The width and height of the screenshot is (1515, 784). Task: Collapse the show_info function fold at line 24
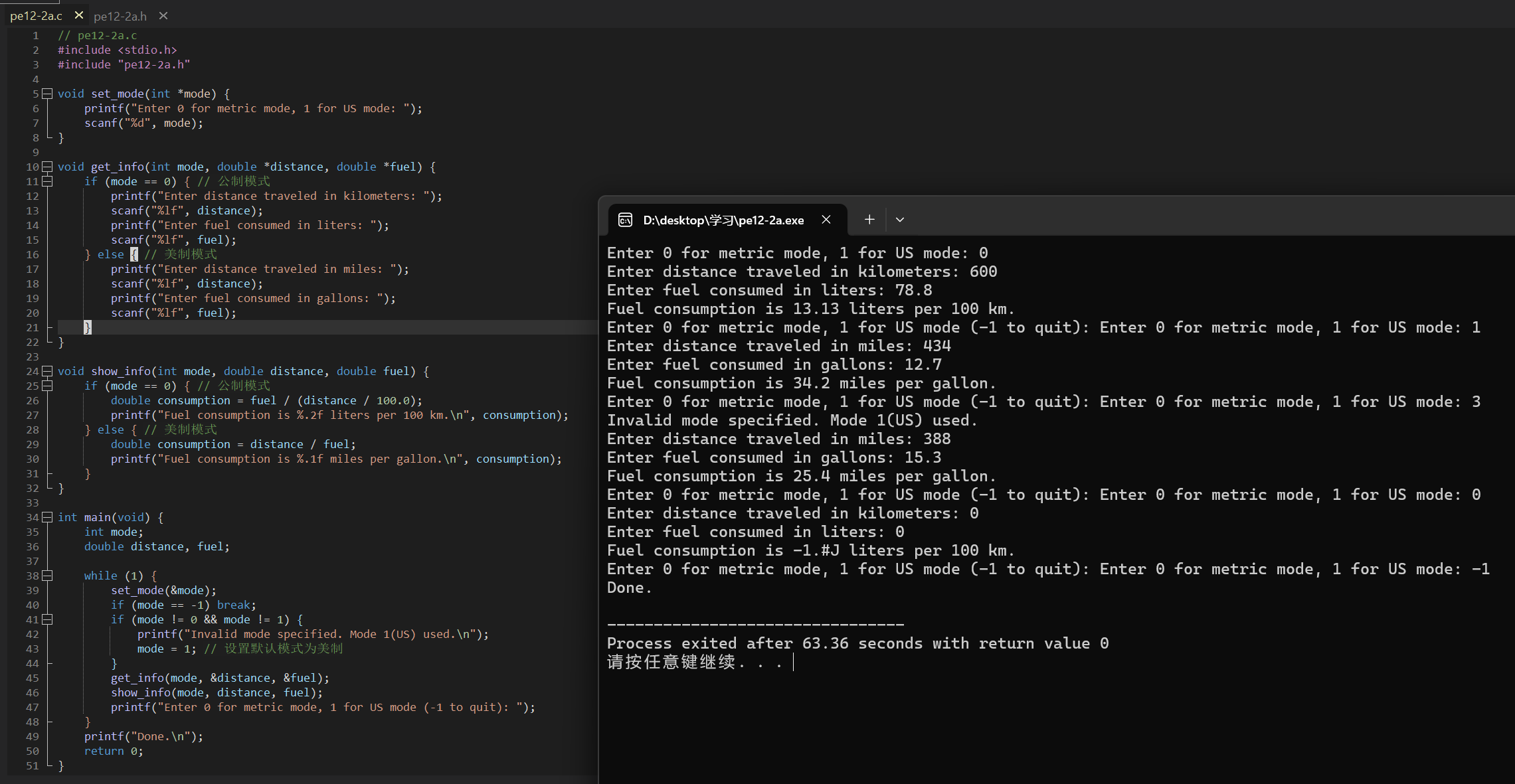tap(47, 371)
